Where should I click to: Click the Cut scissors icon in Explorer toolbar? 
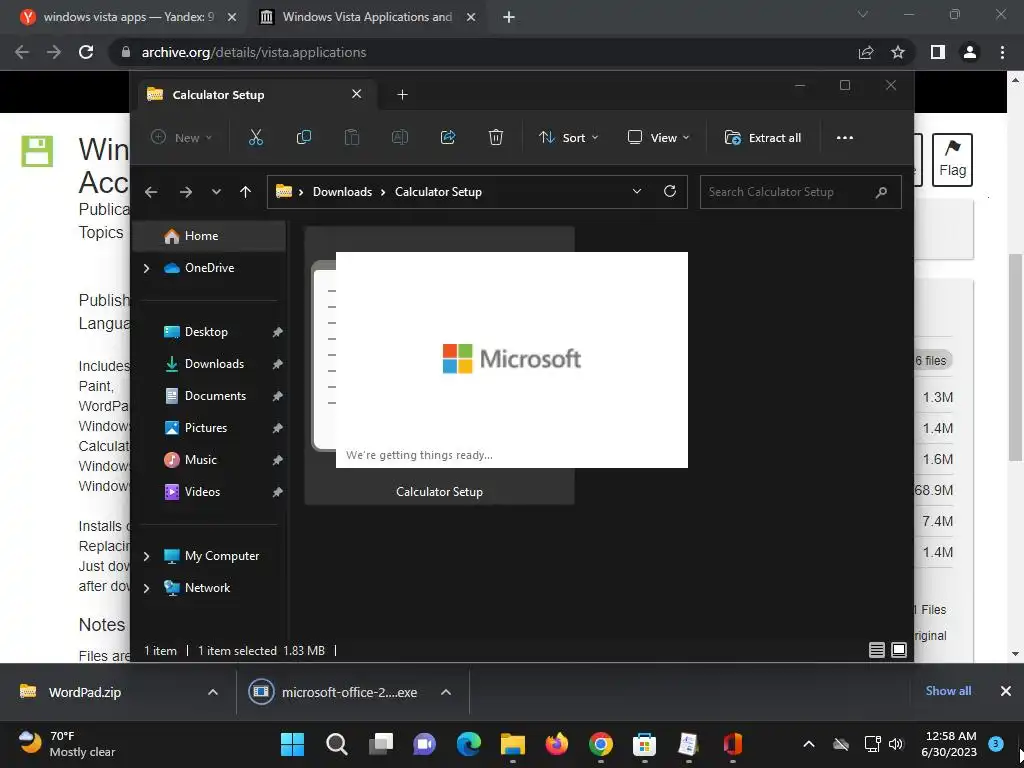255,137
